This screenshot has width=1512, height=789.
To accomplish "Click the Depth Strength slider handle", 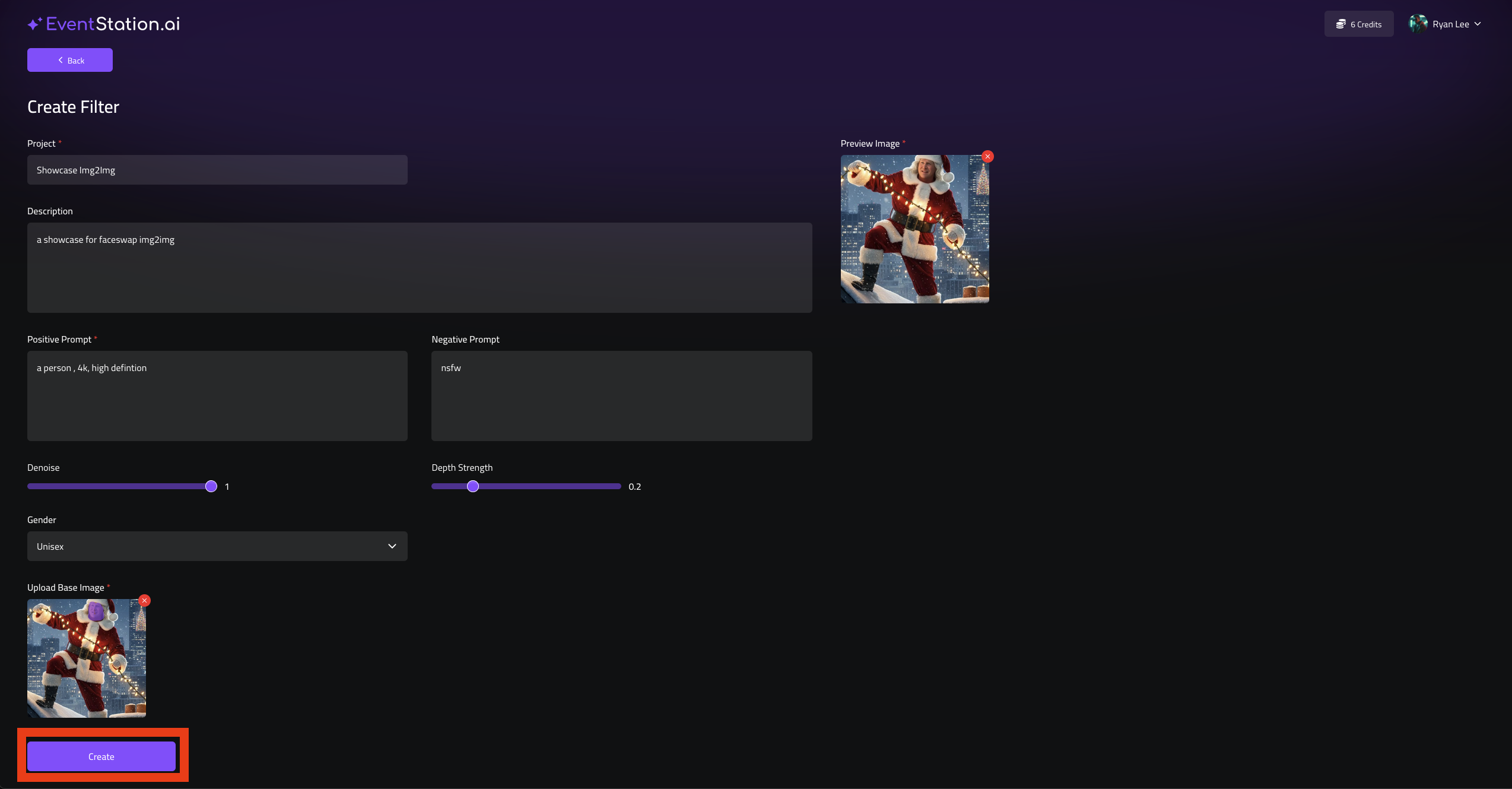I will pos(473,486).
